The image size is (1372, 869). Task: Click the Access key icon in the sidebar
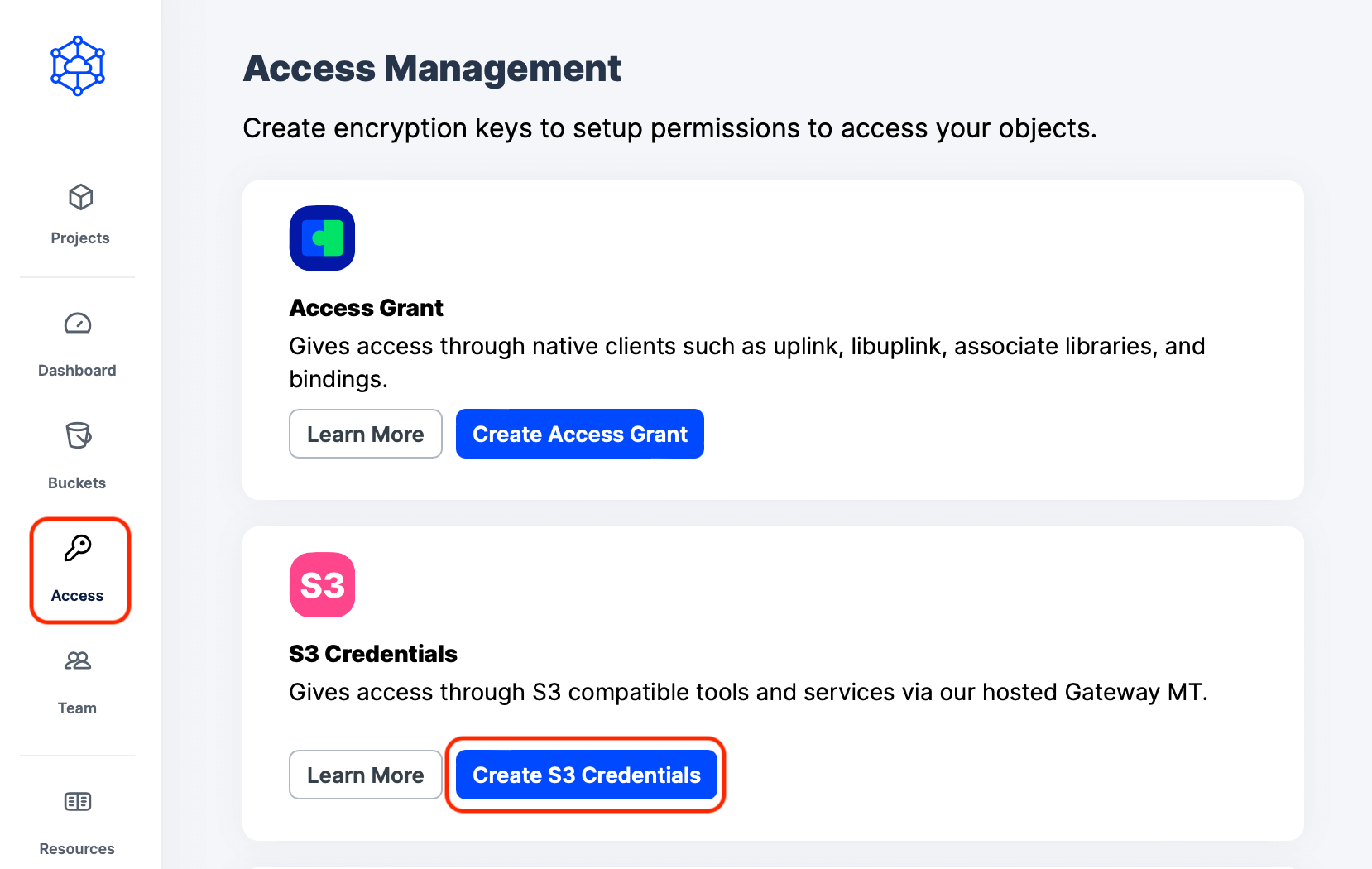pyautogui.click(x=79, y=546)
